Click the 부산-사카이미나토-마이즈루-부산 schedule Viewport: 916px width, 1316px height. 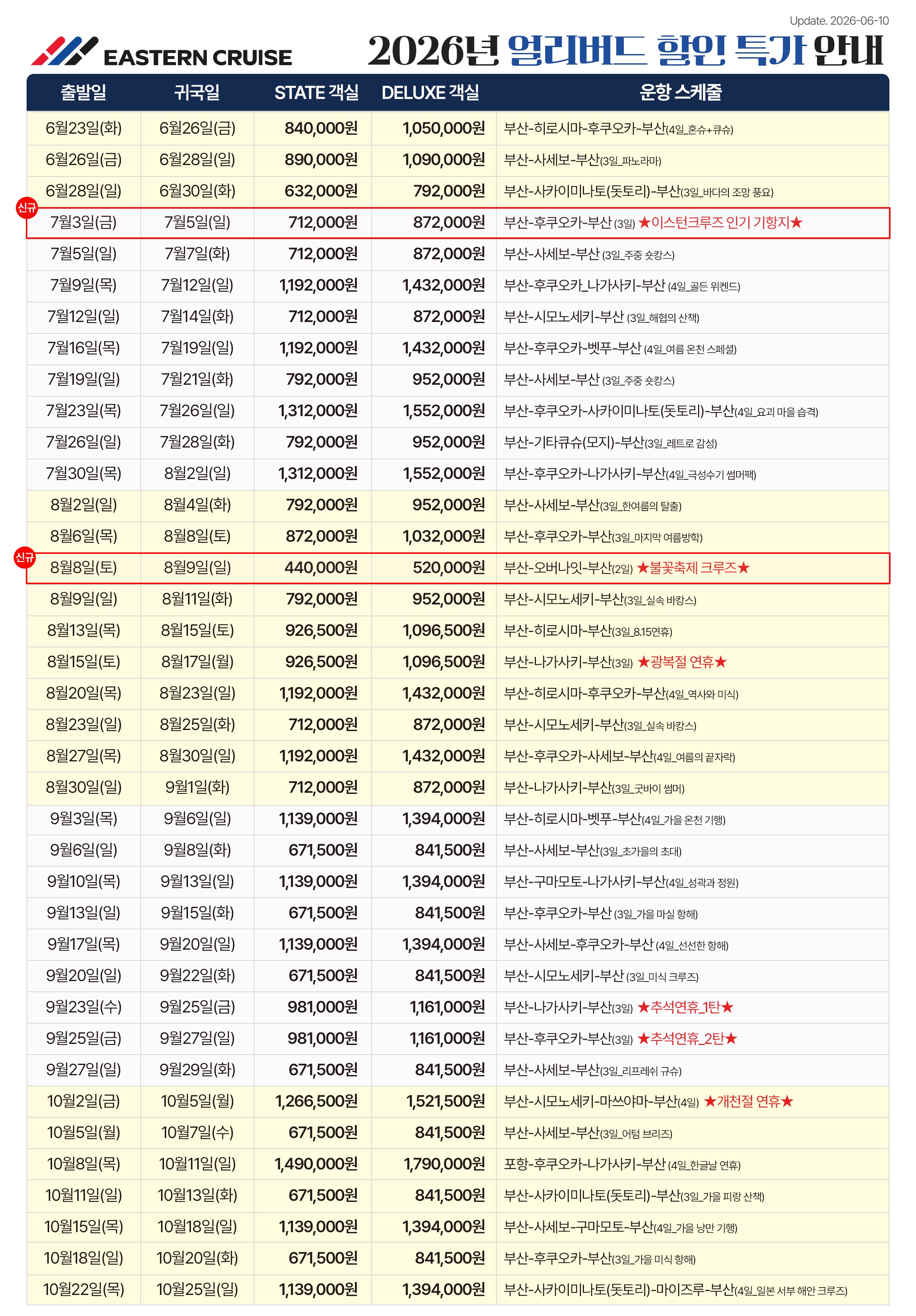tap(675, 1290)
